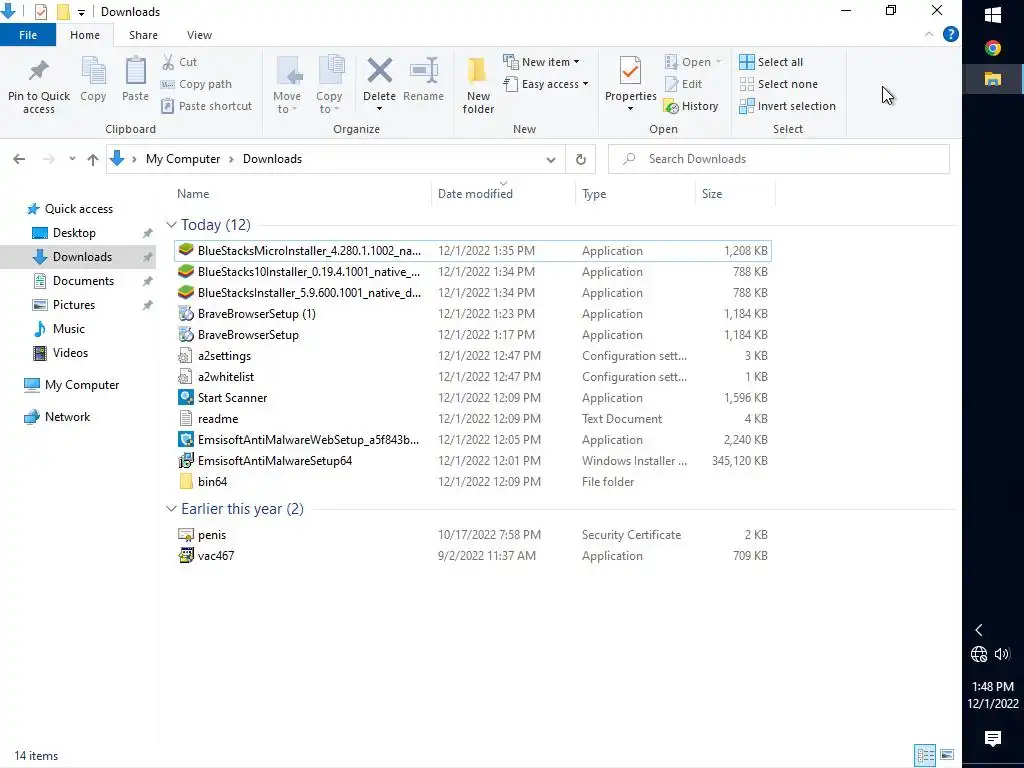The height and width of the screenshot is (768, 1024).
Task: Open Pictures in navigation pane
Action: click(x=74, y=305)
